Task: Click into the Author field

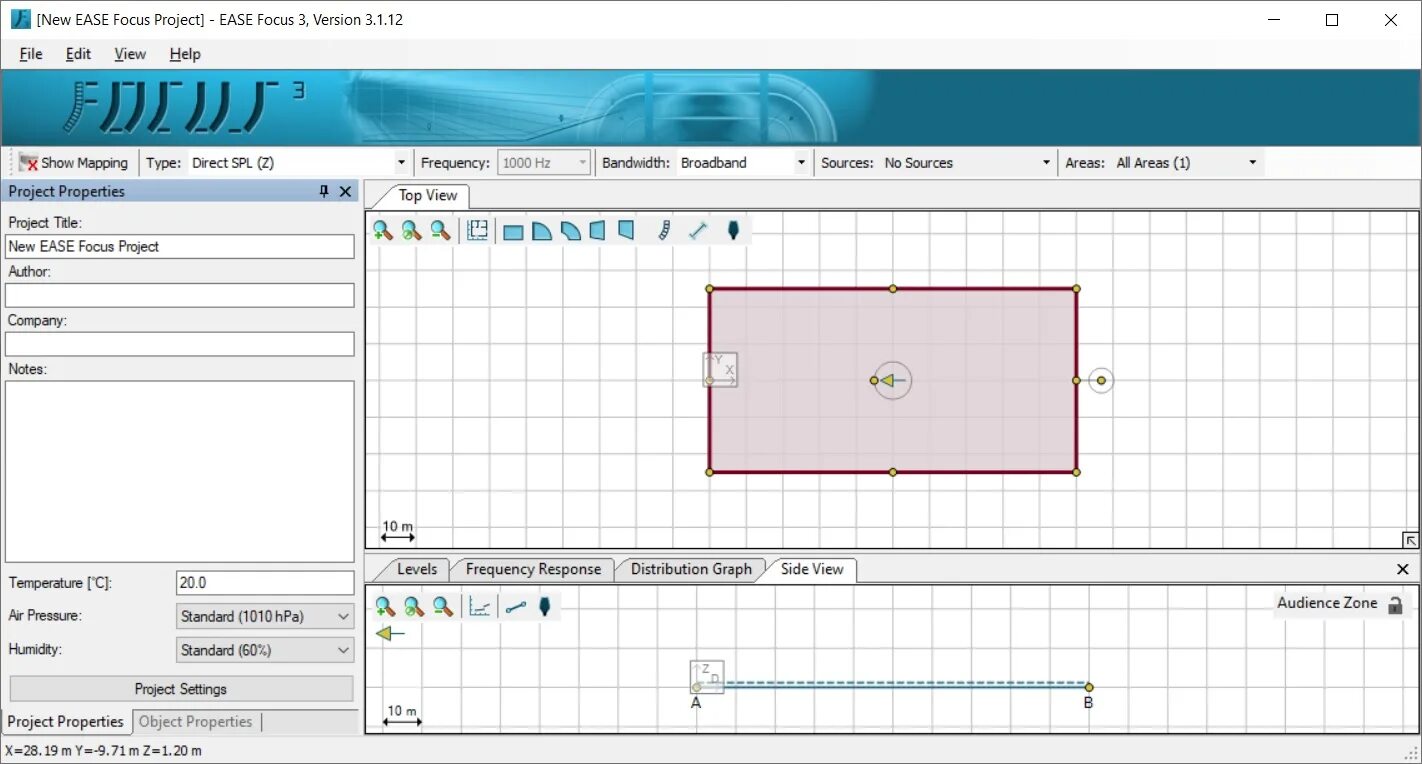Action: click(180, 295)
